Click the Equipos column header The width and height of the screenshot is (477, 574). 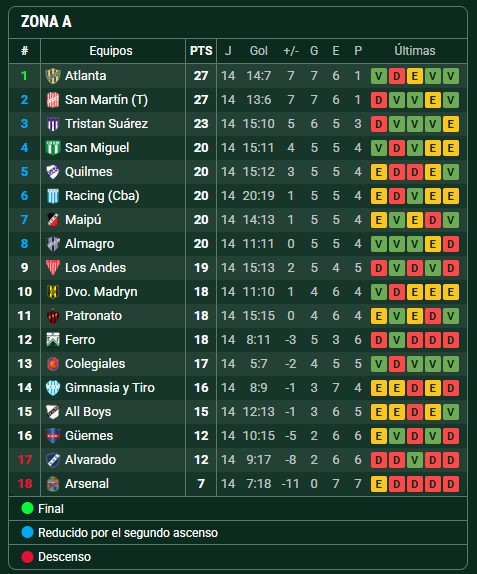[x=111, y=51]
